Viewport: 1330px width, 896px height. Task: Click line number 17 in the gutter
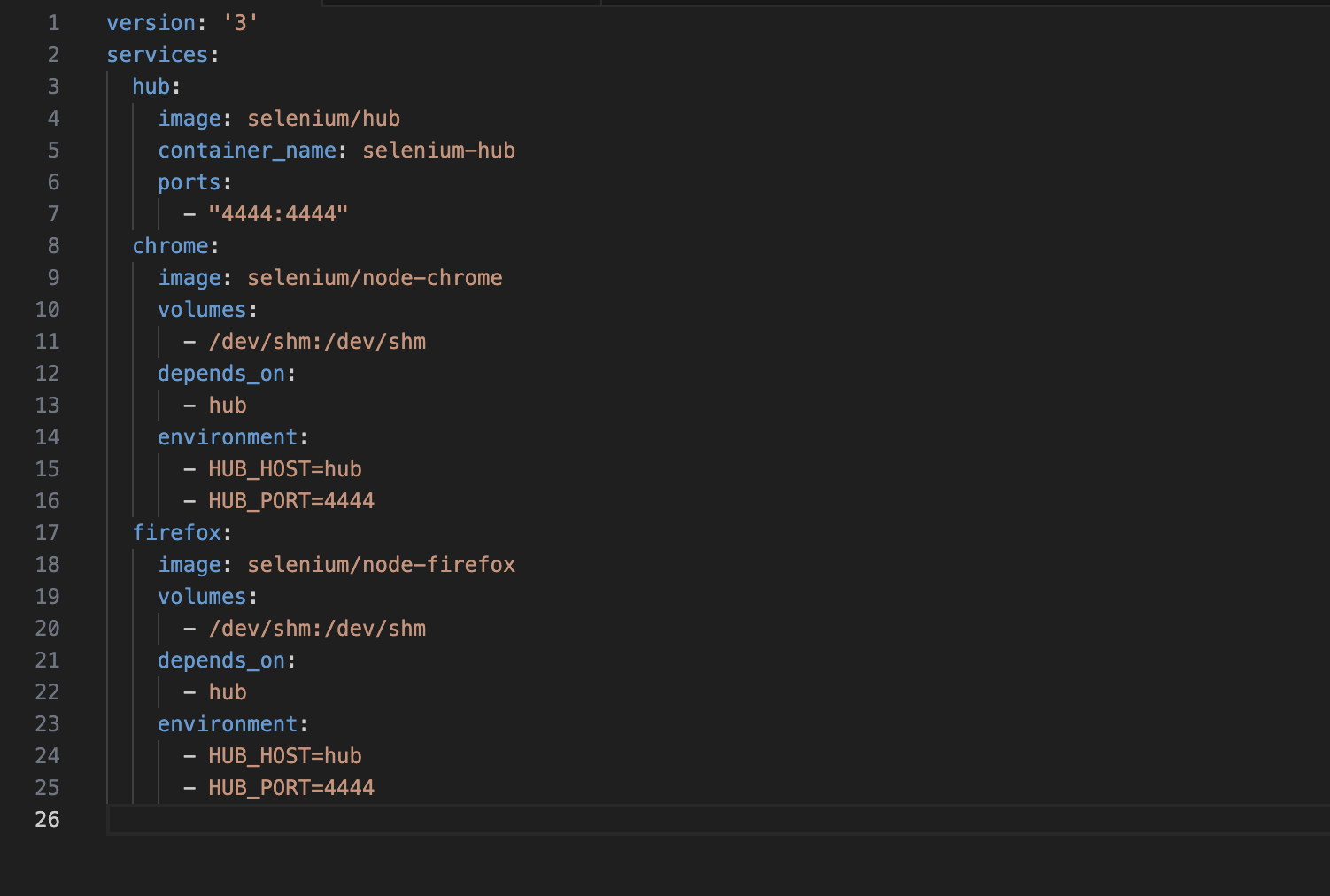click(47, 533)
